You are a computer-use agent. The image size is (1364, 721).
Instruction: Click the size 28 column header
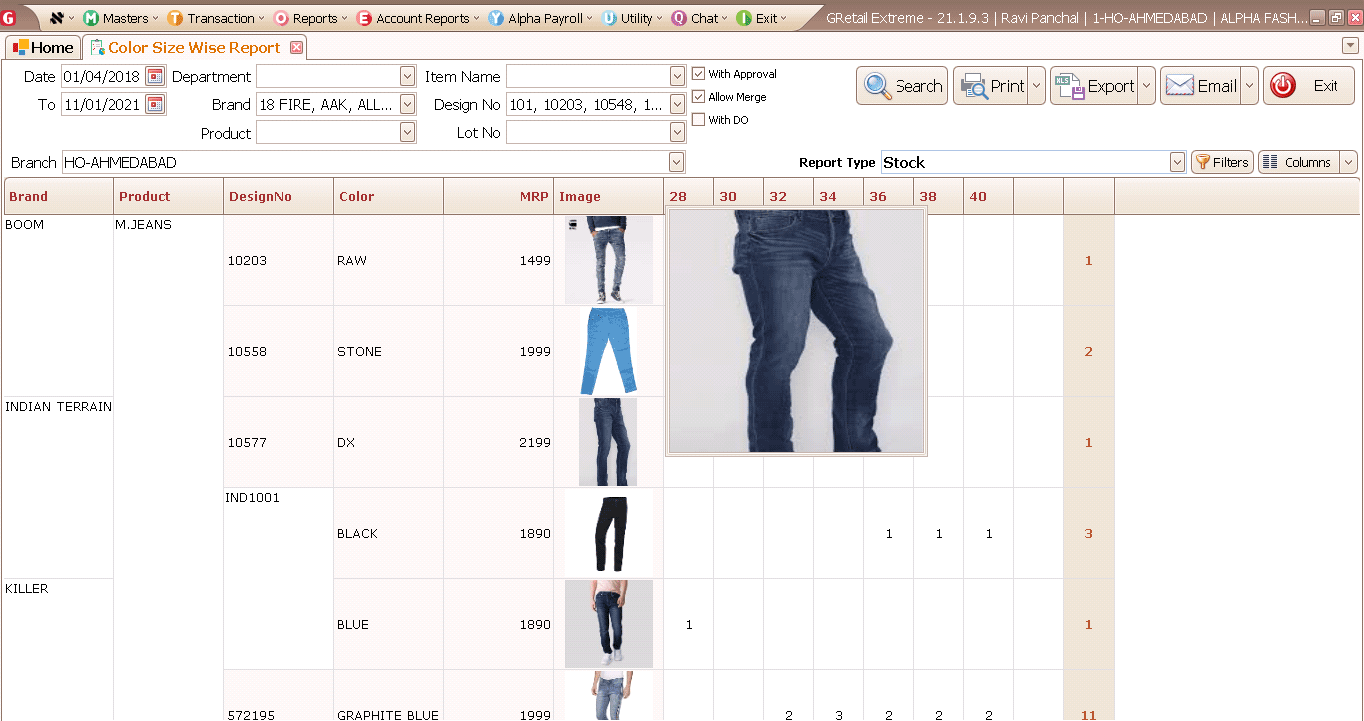689,196
